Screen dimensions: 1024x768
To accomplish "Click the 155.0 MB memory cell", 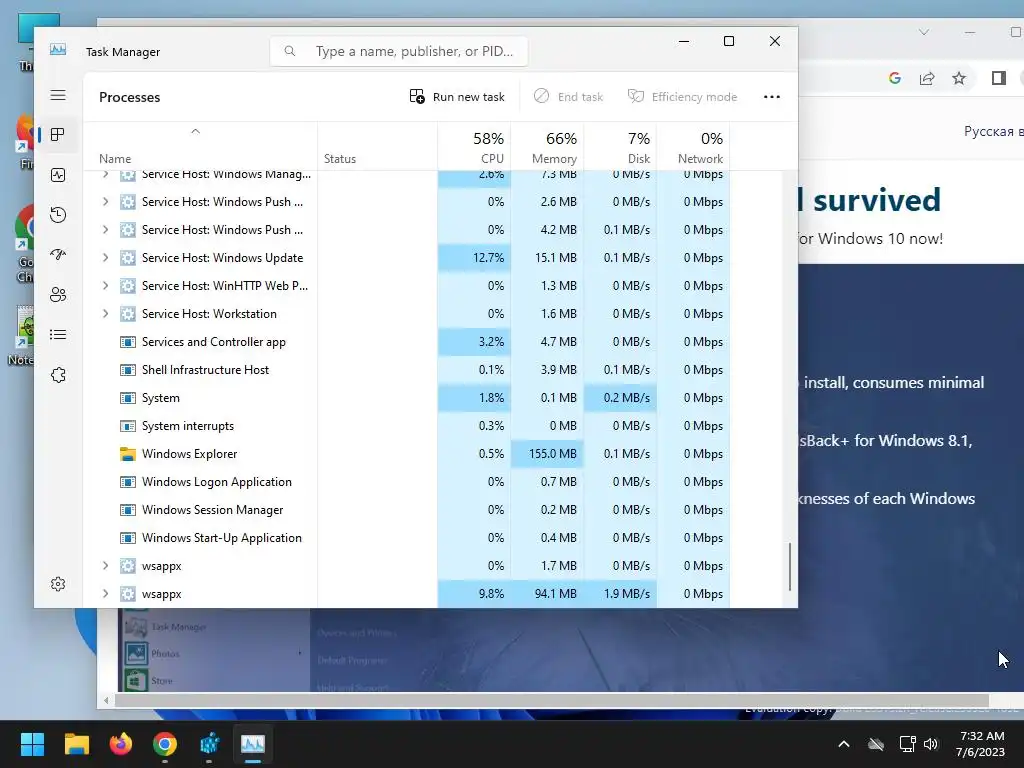I will click(547, 454).
